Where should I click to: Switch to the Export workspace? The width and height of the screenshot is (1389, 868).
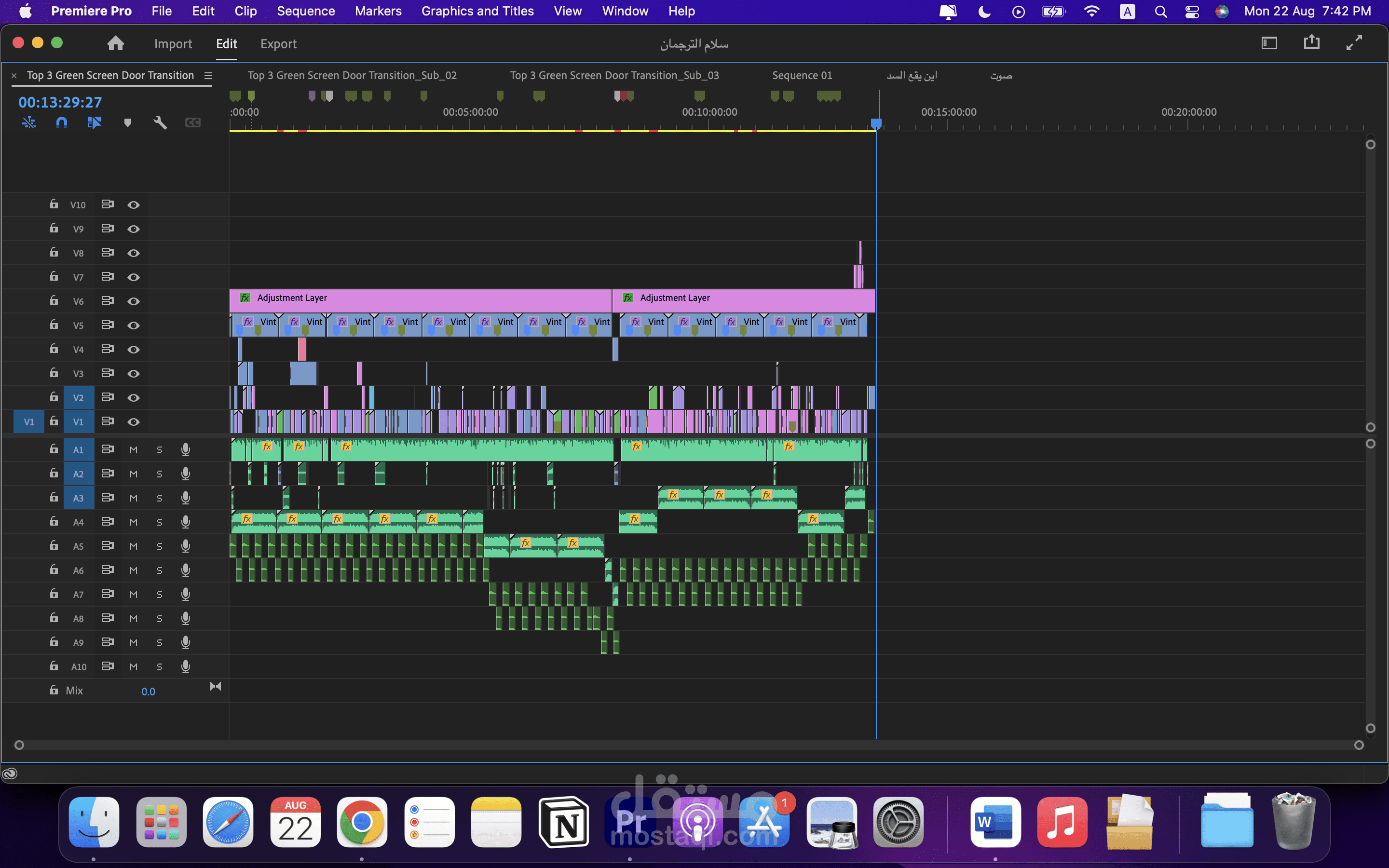[278, 43]
